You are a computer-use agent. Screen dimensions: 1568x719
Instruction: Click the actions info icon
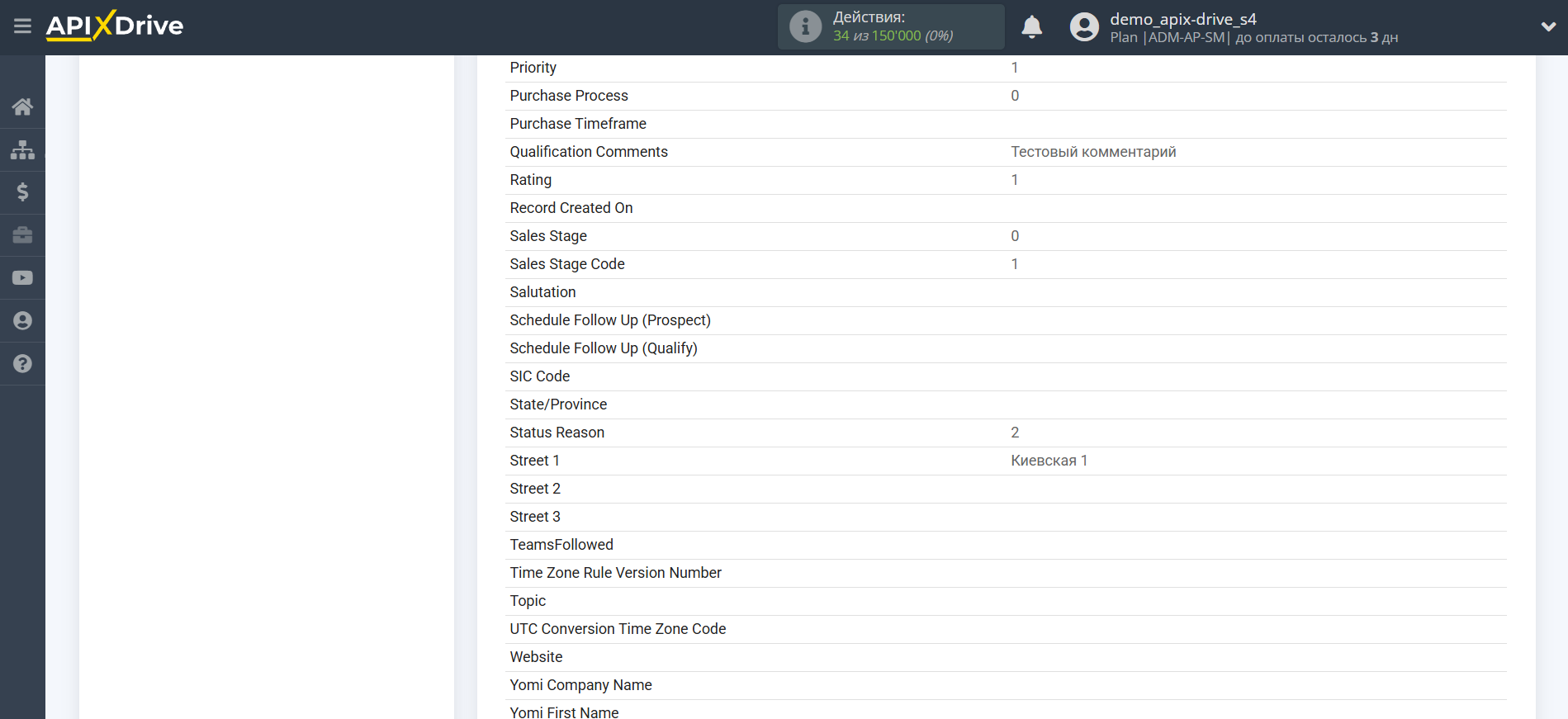tap(805, 26)
